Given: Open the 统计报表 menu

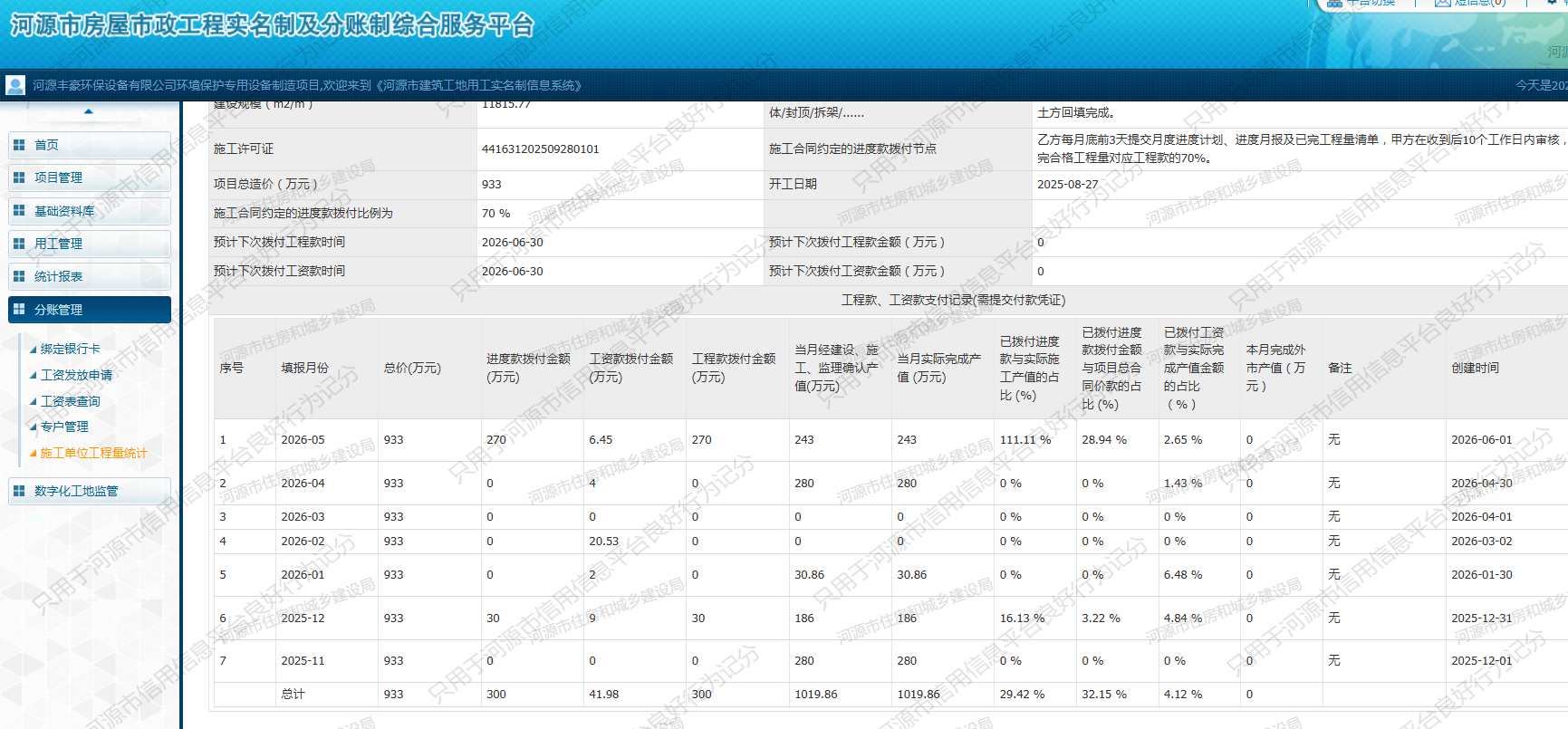Looking at the screenshot, I should click(x=90, y=276).
